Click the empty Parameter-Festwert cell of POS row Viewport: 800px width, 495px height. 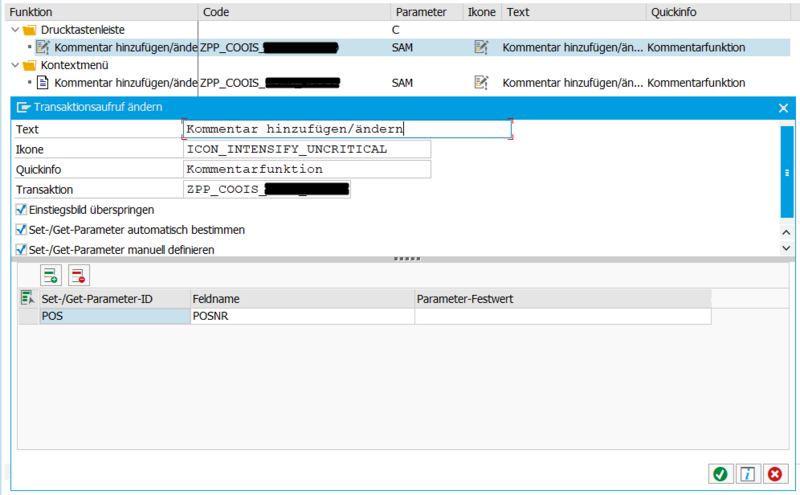[563, 316]
